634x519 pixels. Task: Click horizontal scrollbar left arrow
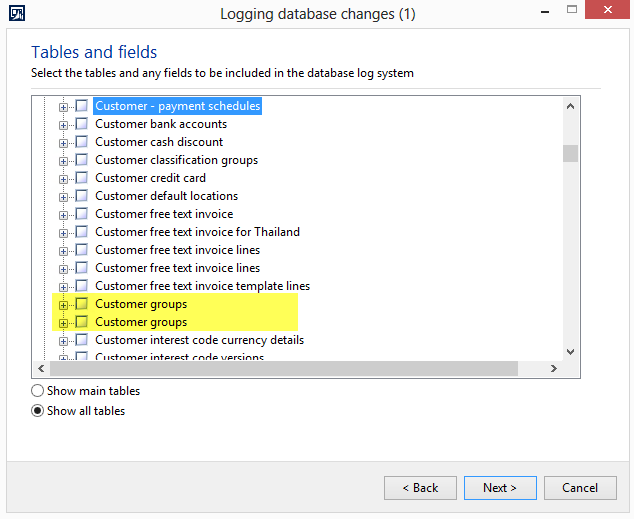[x=40, y=369]
